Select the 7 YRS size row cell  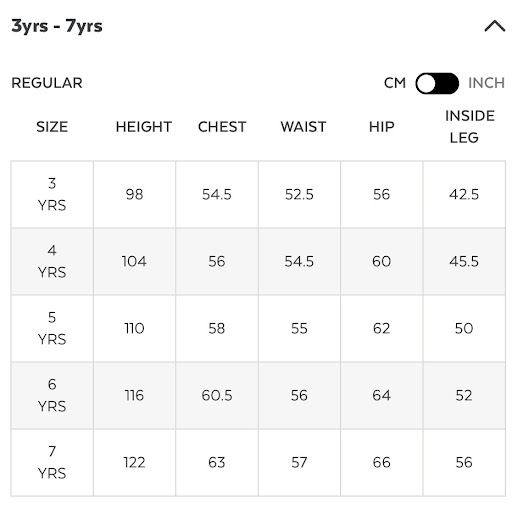(x=52, y=462)
